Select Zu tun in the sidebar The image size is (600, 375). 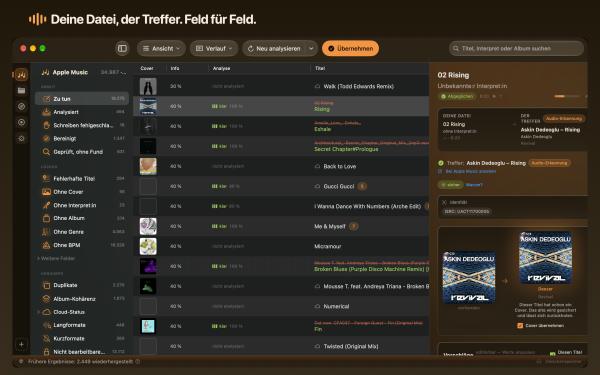(x=82, y=99)
